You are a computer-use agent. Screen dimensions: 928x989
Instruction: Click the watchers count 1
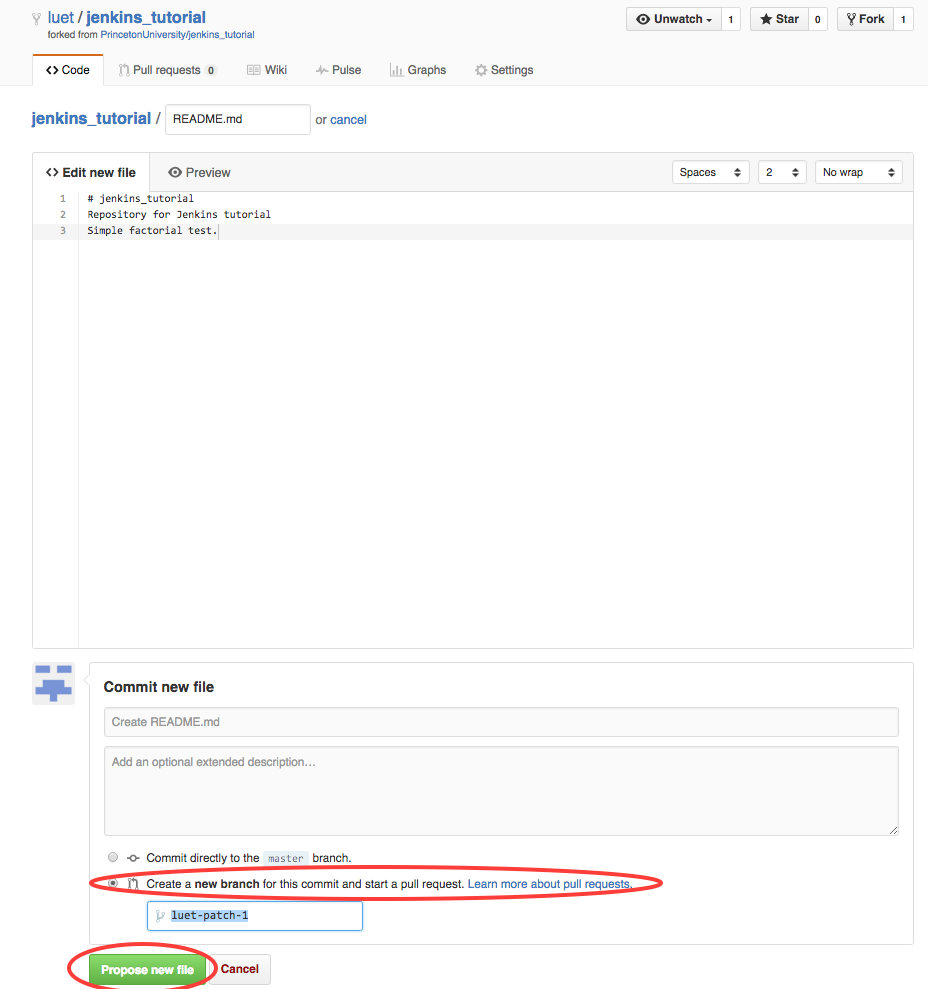(731, 19)
